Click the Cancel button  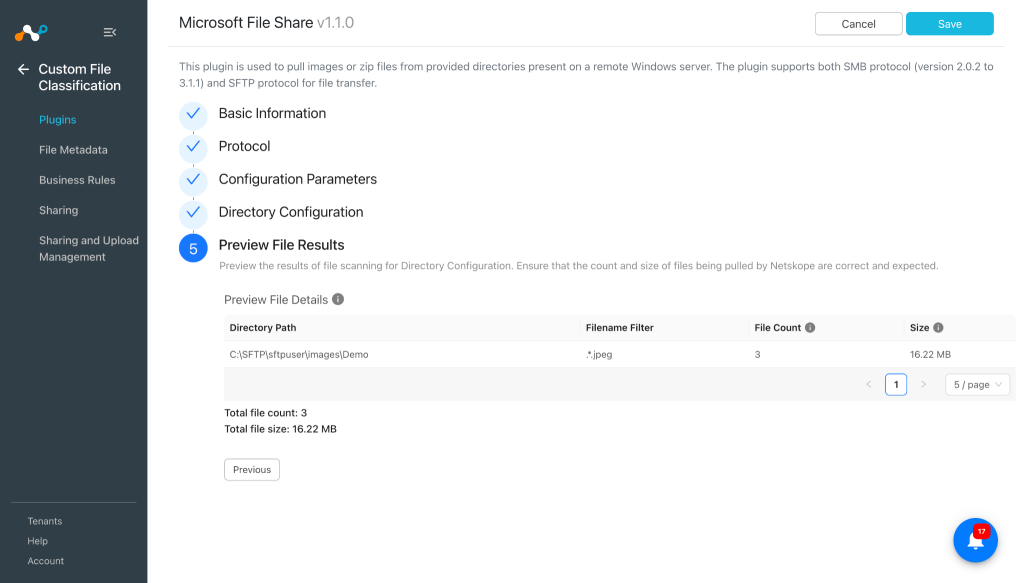[858, 24]
